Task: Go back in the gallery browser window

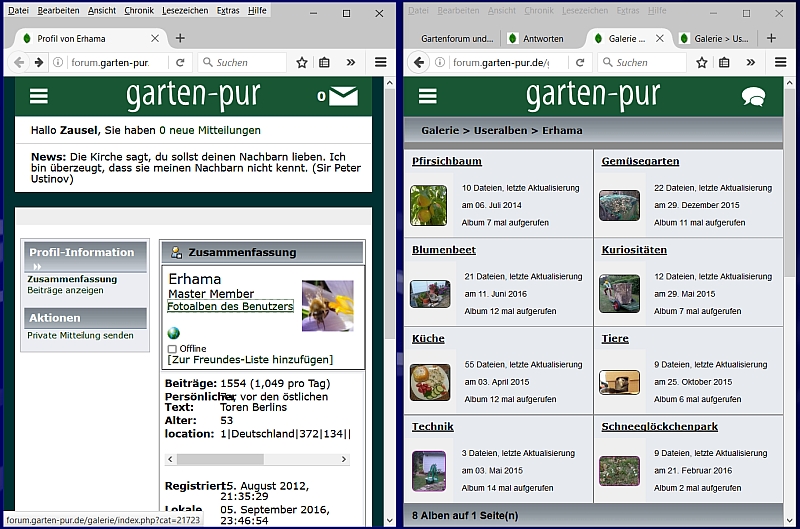Action: (420, 62)
